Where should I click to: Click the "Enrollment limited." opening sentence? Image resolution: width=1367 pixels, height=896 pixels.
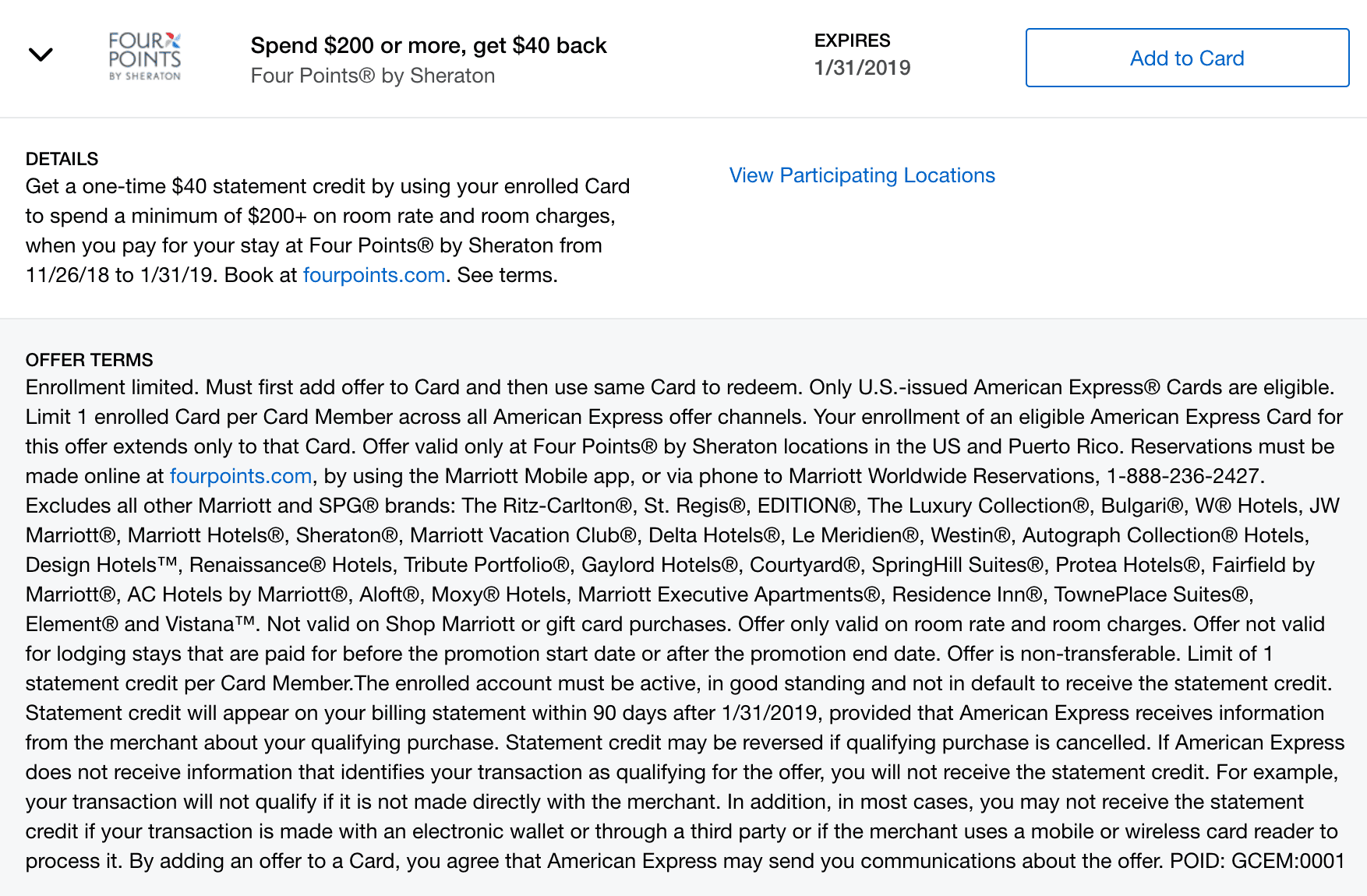point(112,387)
